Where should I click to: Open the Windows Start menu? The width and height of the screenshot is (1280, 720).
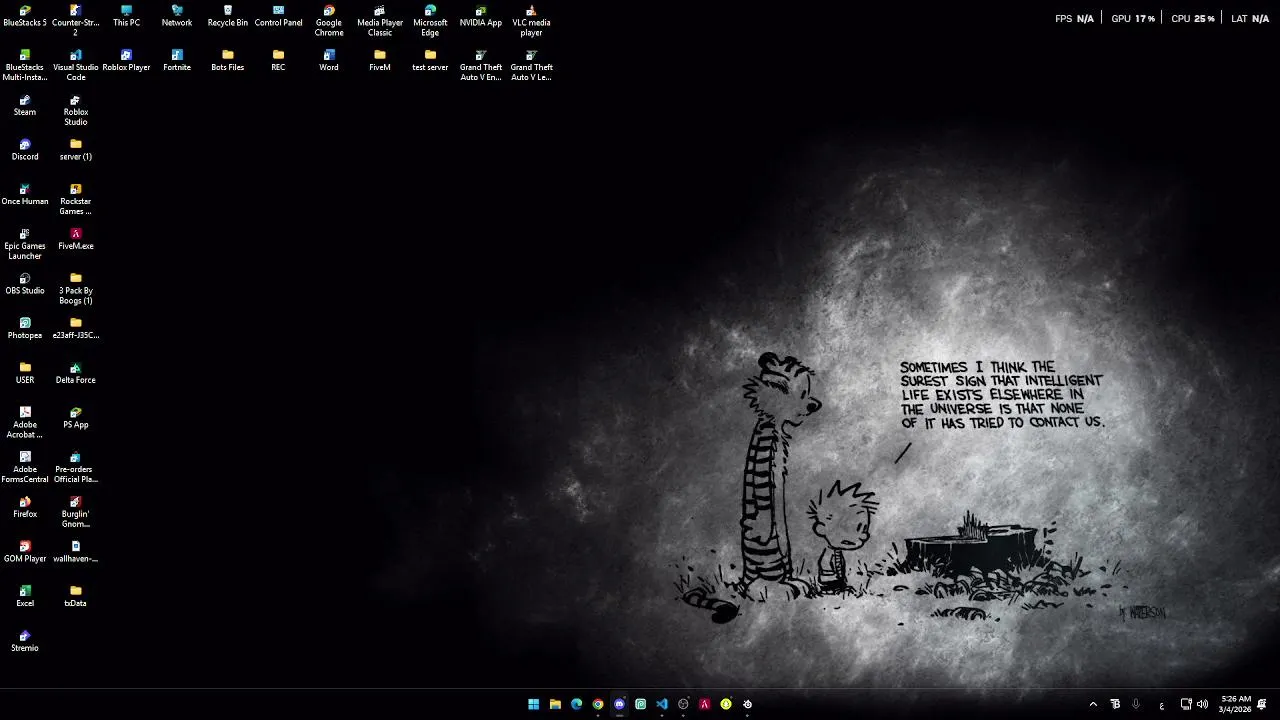[533, 704]
